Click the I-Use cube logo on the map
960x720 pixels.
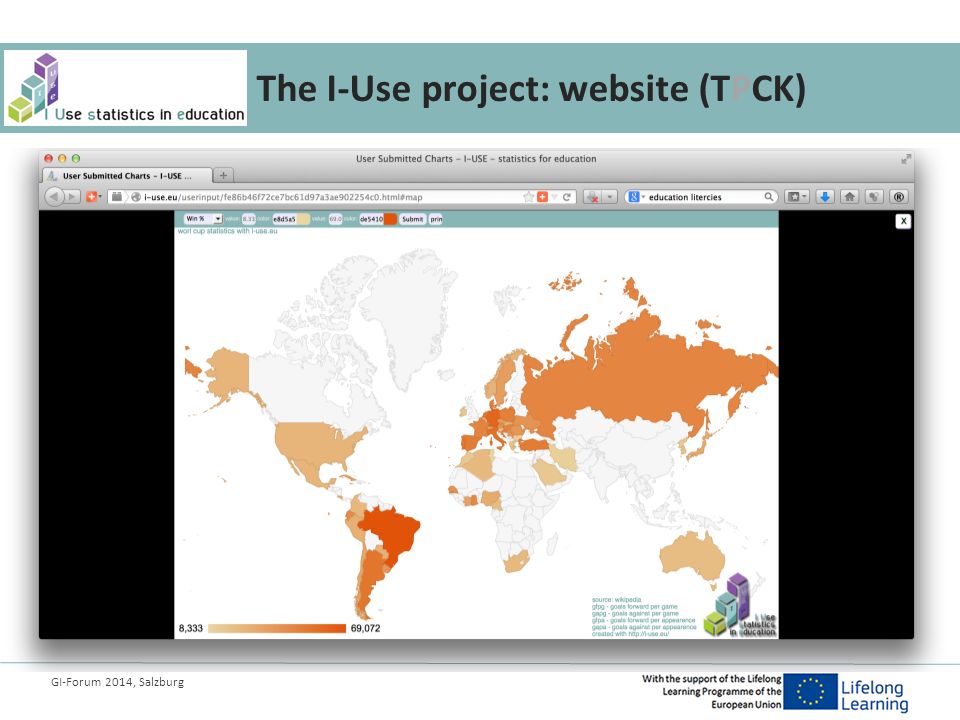point(740,606)
